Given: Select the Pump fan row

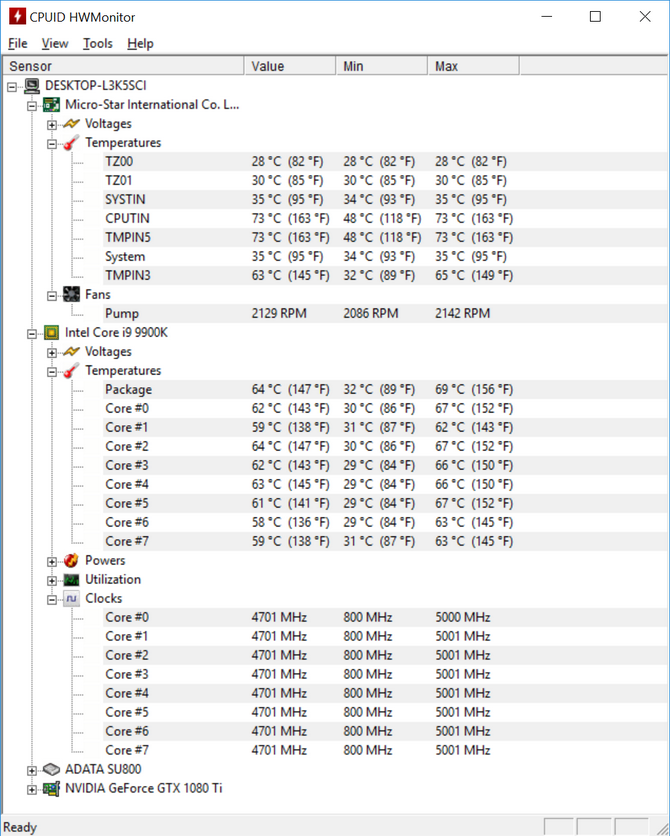Looking at the screenshot, I should pyautogui.click(x=385, y=314).
